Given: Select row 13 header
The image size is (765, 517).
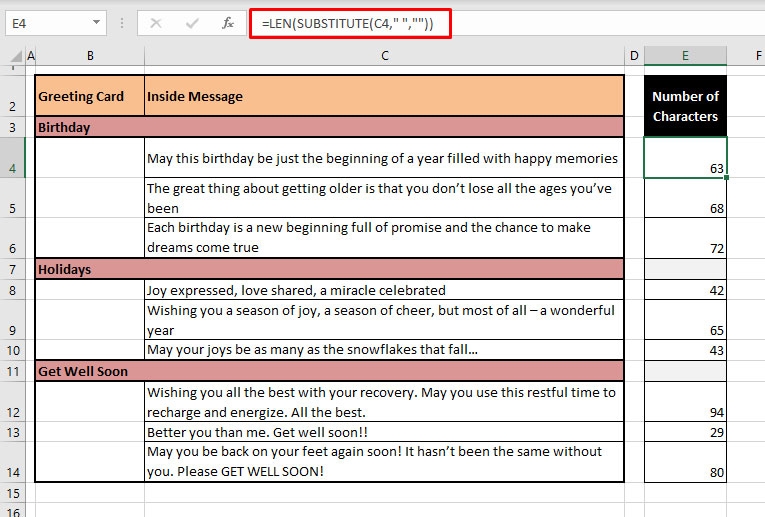Looking at the screenshot, I should point(12,432).
